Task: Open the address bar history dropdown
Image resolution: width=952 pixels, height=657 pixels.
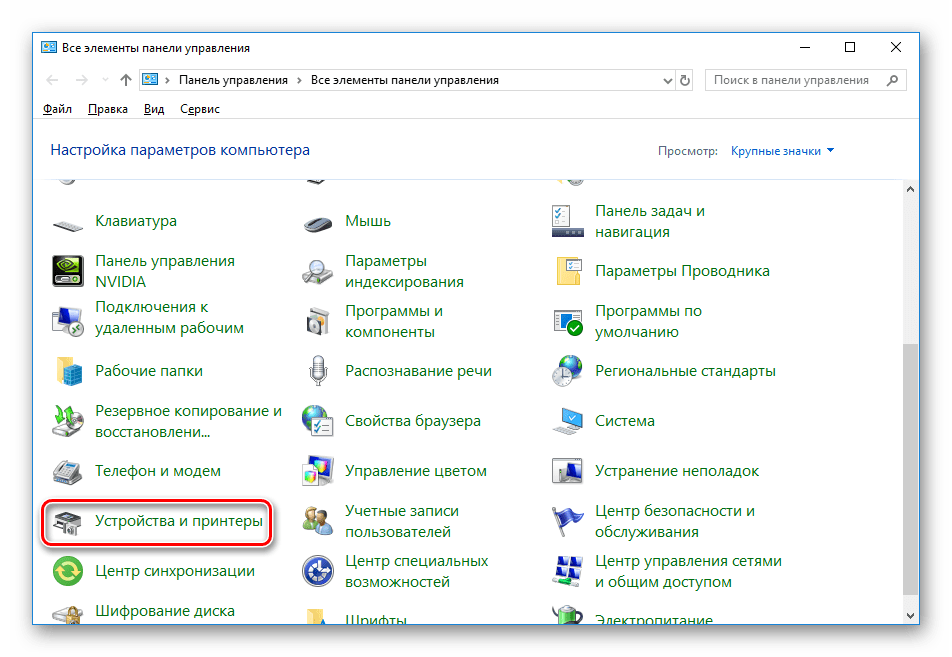Action: (667, 80)
